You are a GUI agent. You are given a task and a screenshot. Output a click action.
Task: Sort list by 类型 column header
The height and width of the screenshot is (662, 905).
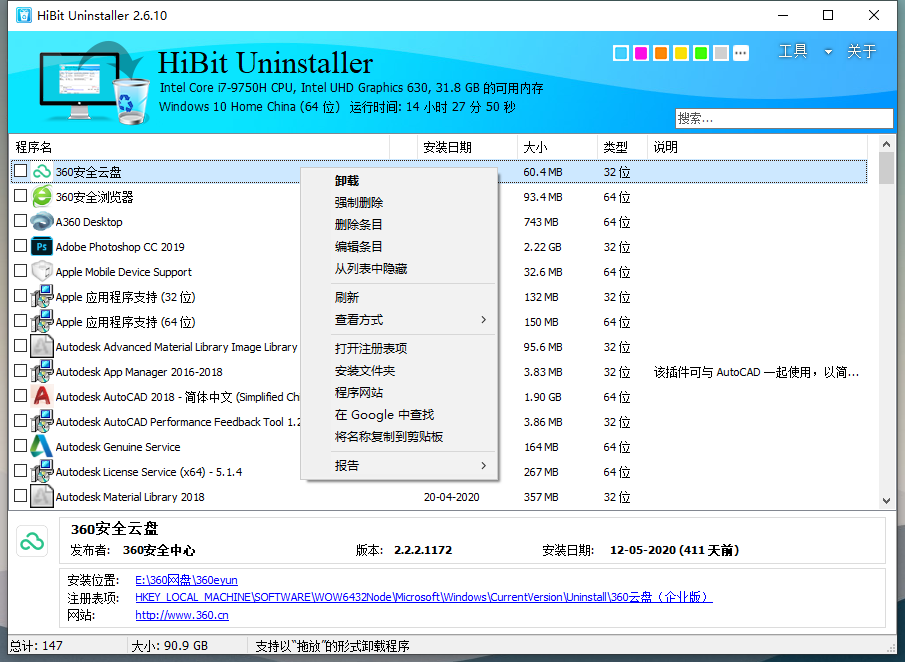(x=622, y=147)
